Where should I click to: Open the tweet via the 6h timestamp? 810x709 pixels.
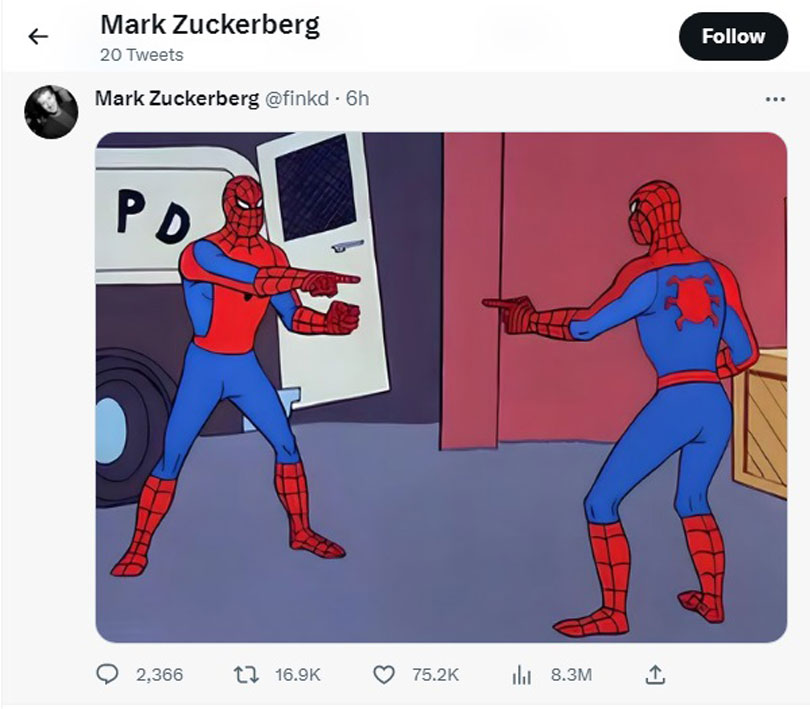[357, 98]
